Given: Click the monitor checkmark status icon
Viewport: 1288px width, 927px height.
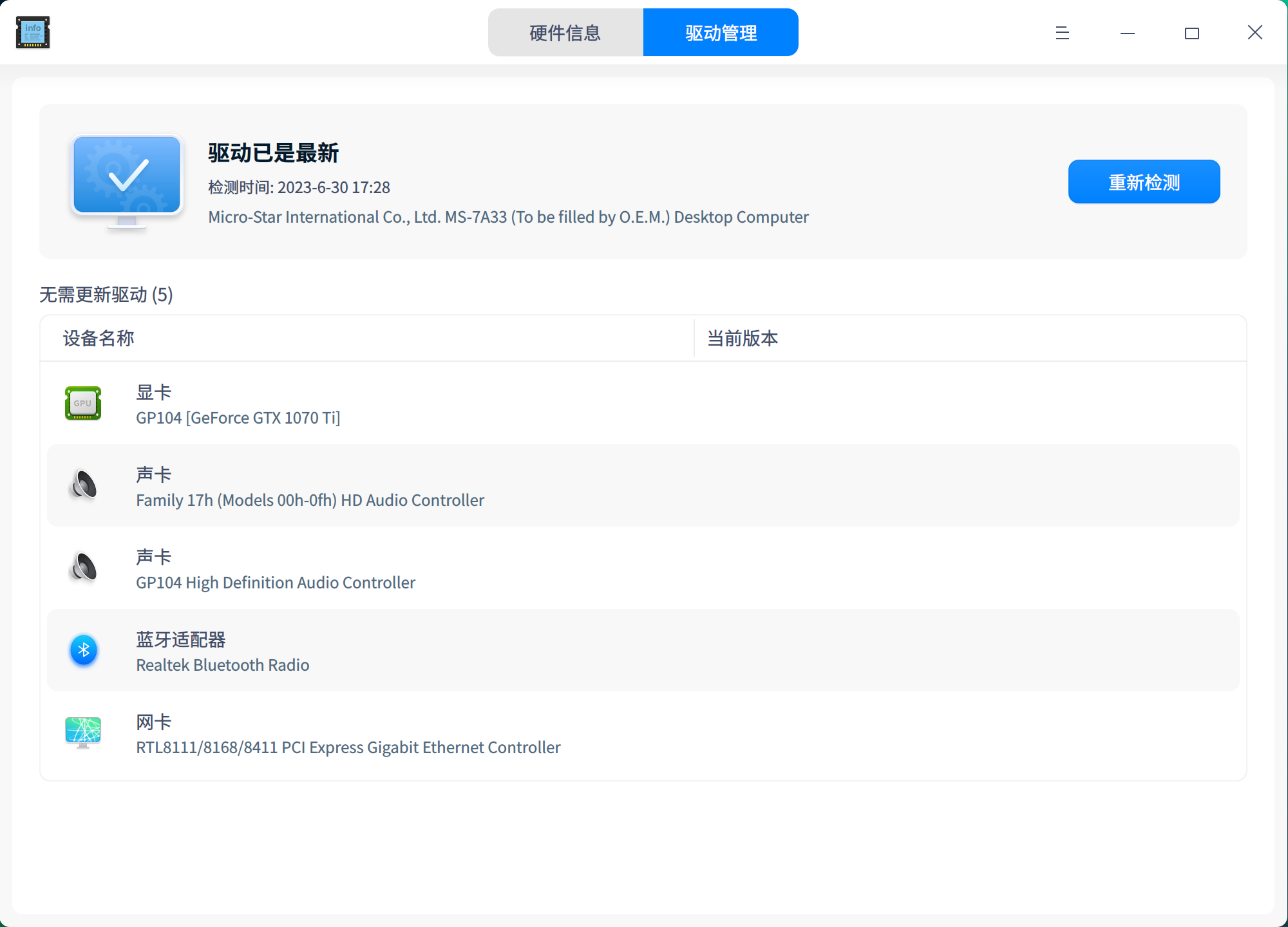Looking at the screenshot, I should (127, 182).
